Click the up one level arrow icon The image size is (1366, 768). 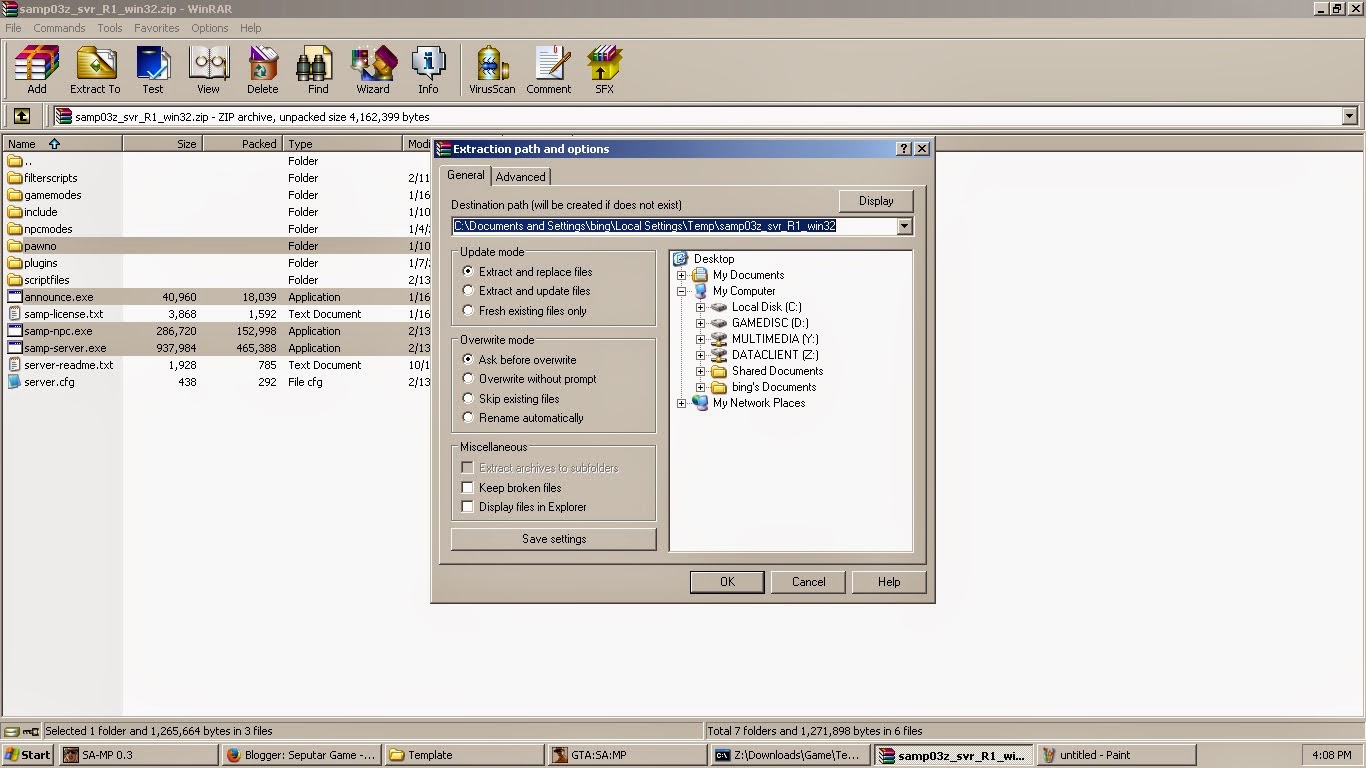coord(22,116)
